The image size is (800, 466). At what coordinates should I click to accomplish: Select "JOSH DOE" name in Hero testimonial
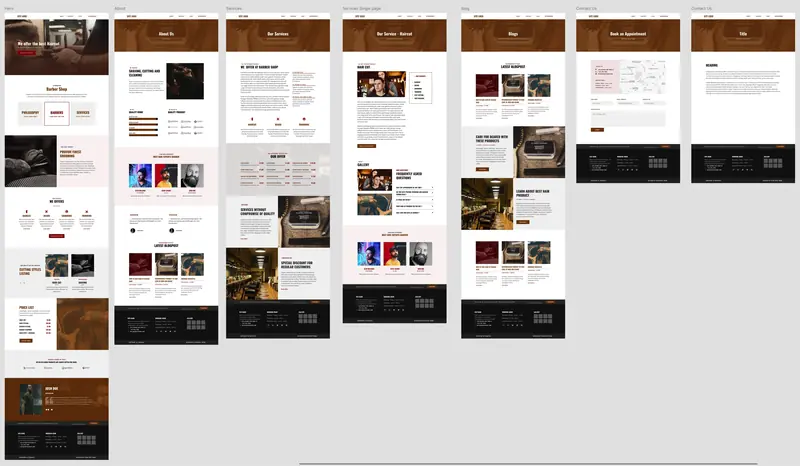point(52,388)
